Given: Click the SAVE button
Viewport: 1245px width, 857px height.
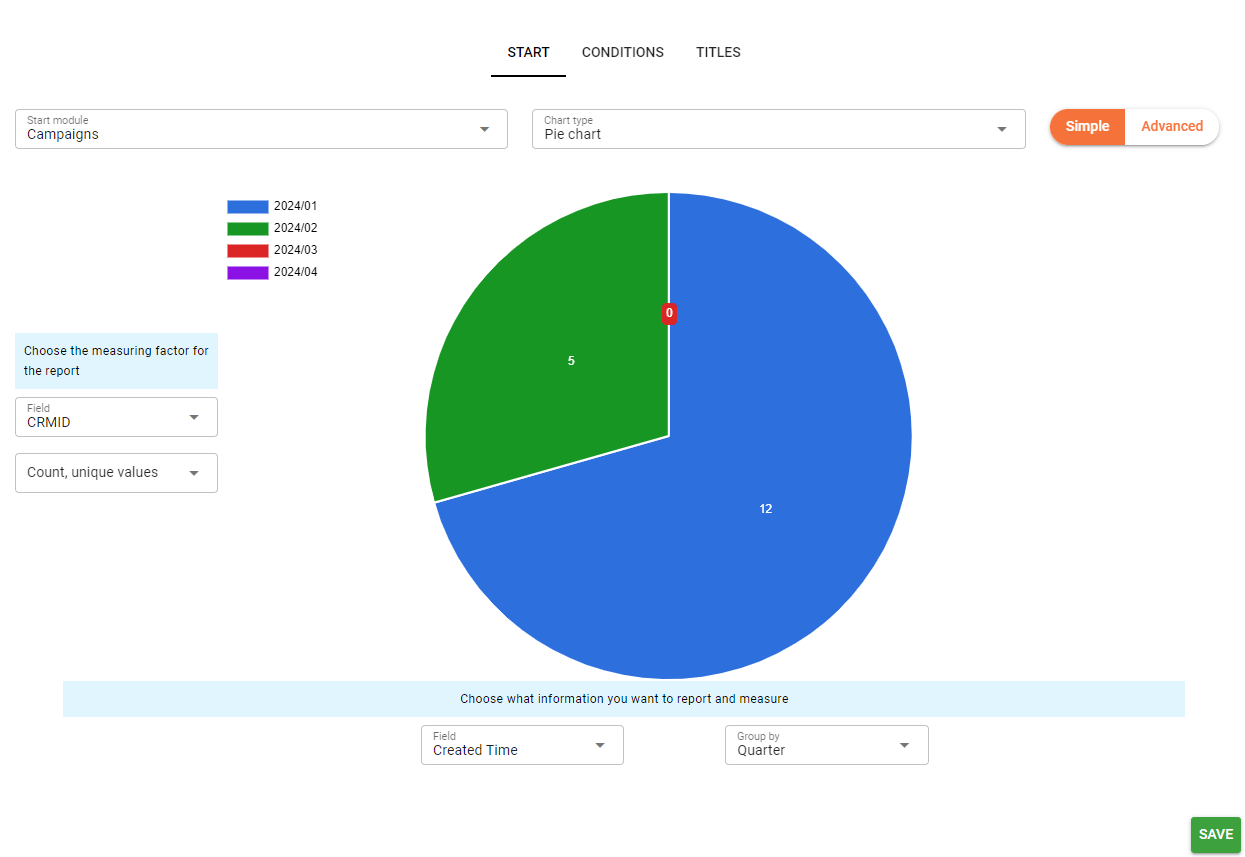Looking at the screenshot, I should [1215, 834].
